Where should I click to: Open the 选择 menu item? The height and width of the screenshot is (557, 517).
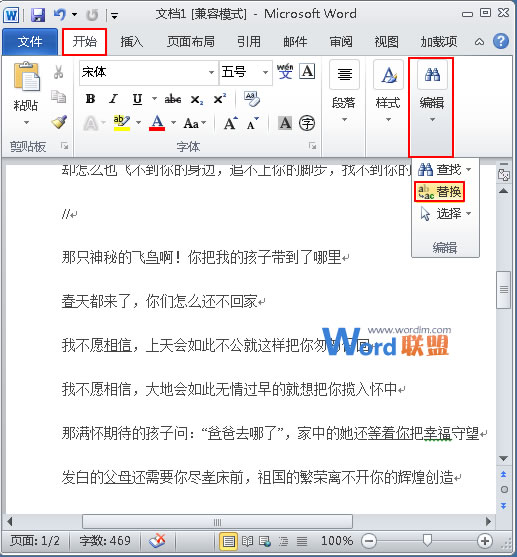[446, 214]
